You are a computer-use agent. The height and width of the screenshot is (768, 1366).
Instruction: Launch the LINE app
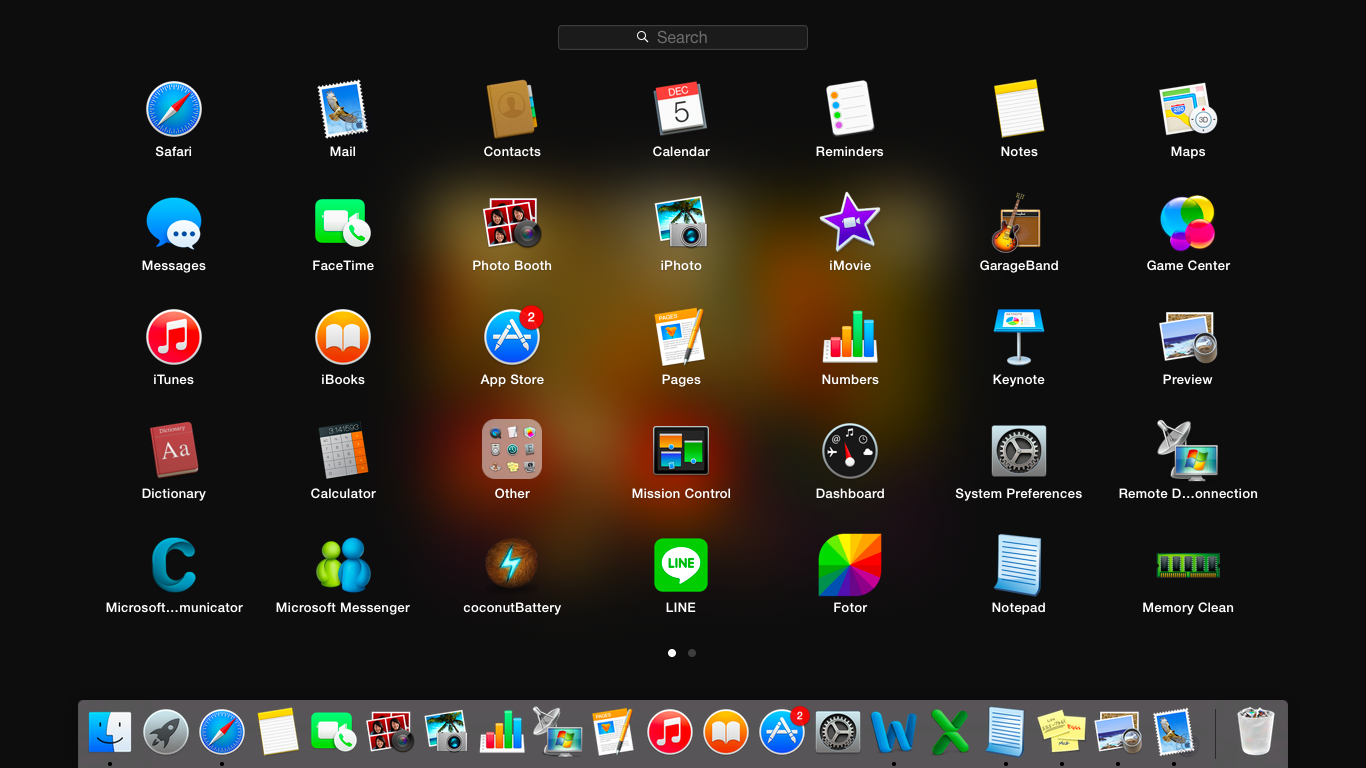(x=681, y=565)
